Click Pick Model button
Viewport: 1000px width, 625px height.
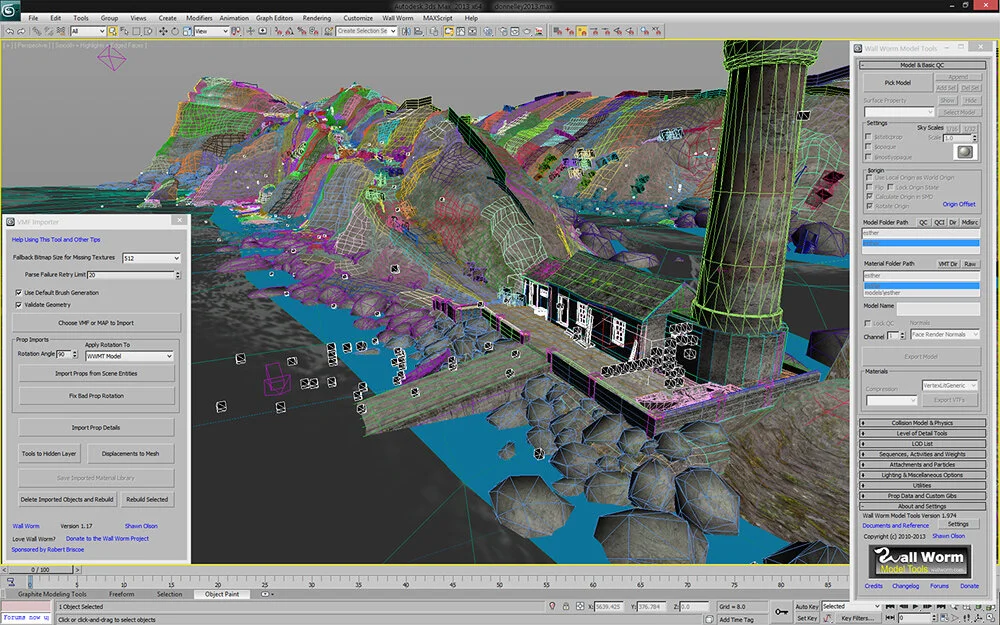[897, 83]
